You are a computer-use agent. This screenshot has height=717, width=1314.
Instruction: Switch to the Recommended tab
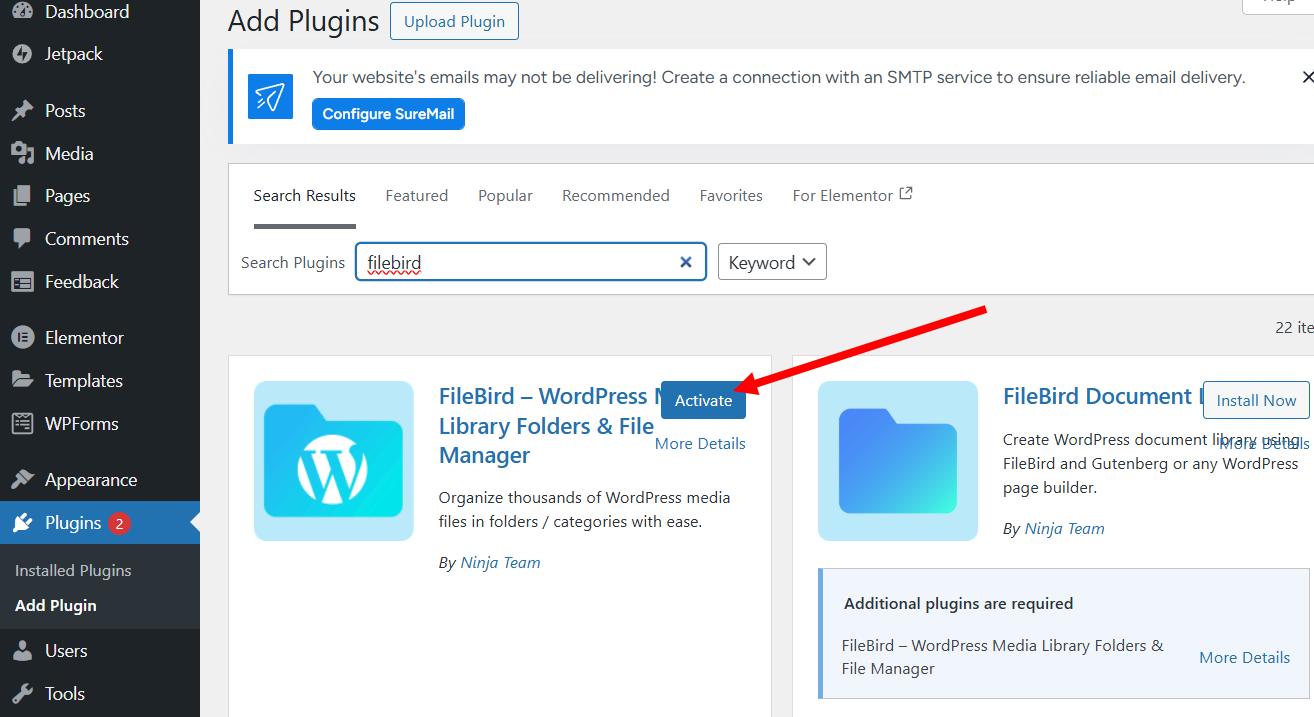click(x=616, y=196)
